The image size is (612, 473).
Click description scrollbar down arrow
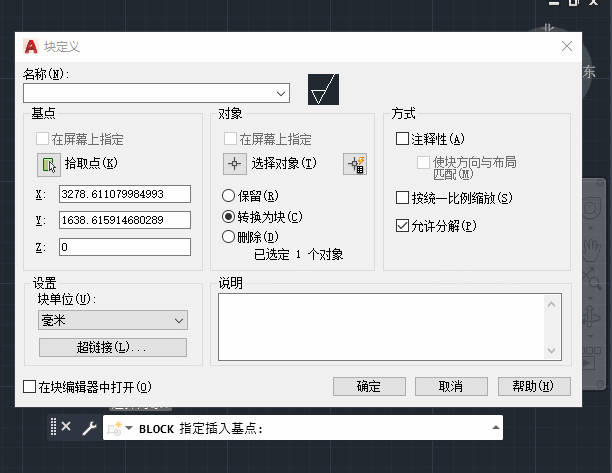click(552, 350)
